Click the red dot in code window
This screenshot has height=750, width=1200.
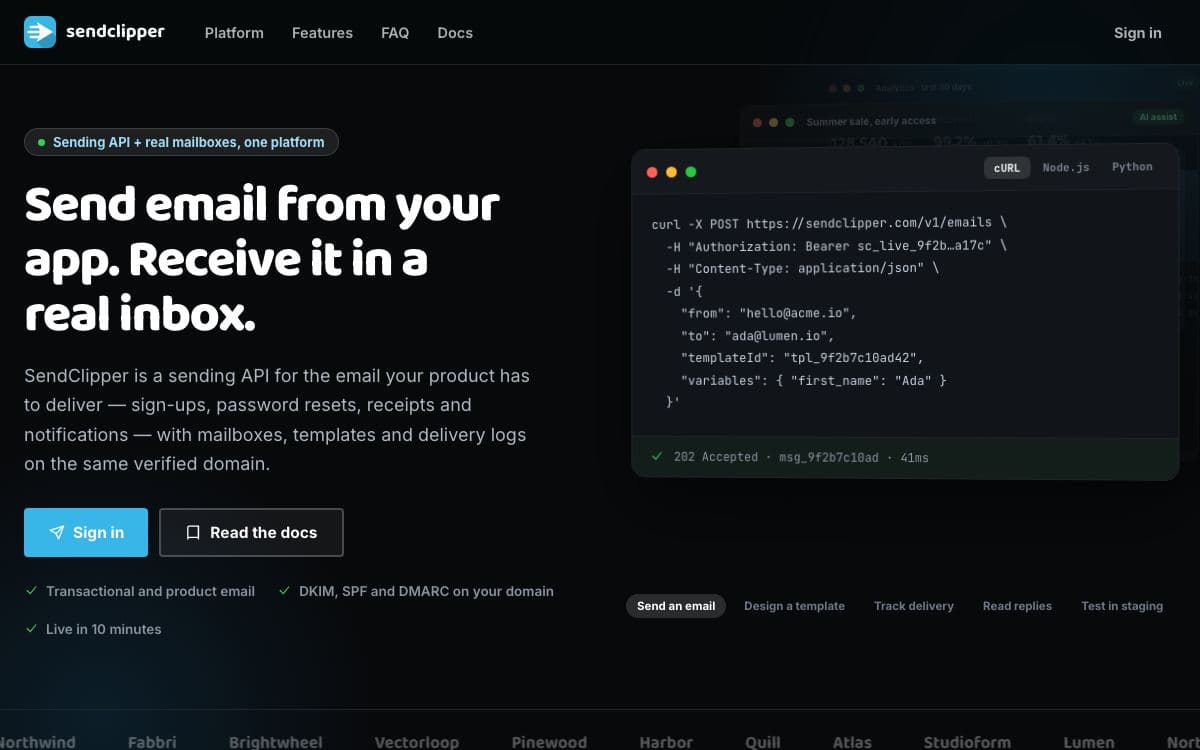652,172
